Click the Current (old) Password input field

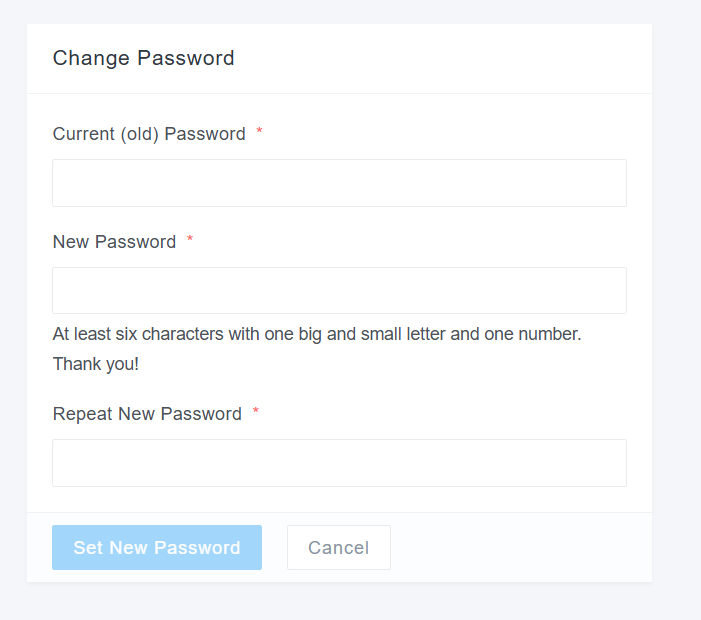(x=339, y=183)
